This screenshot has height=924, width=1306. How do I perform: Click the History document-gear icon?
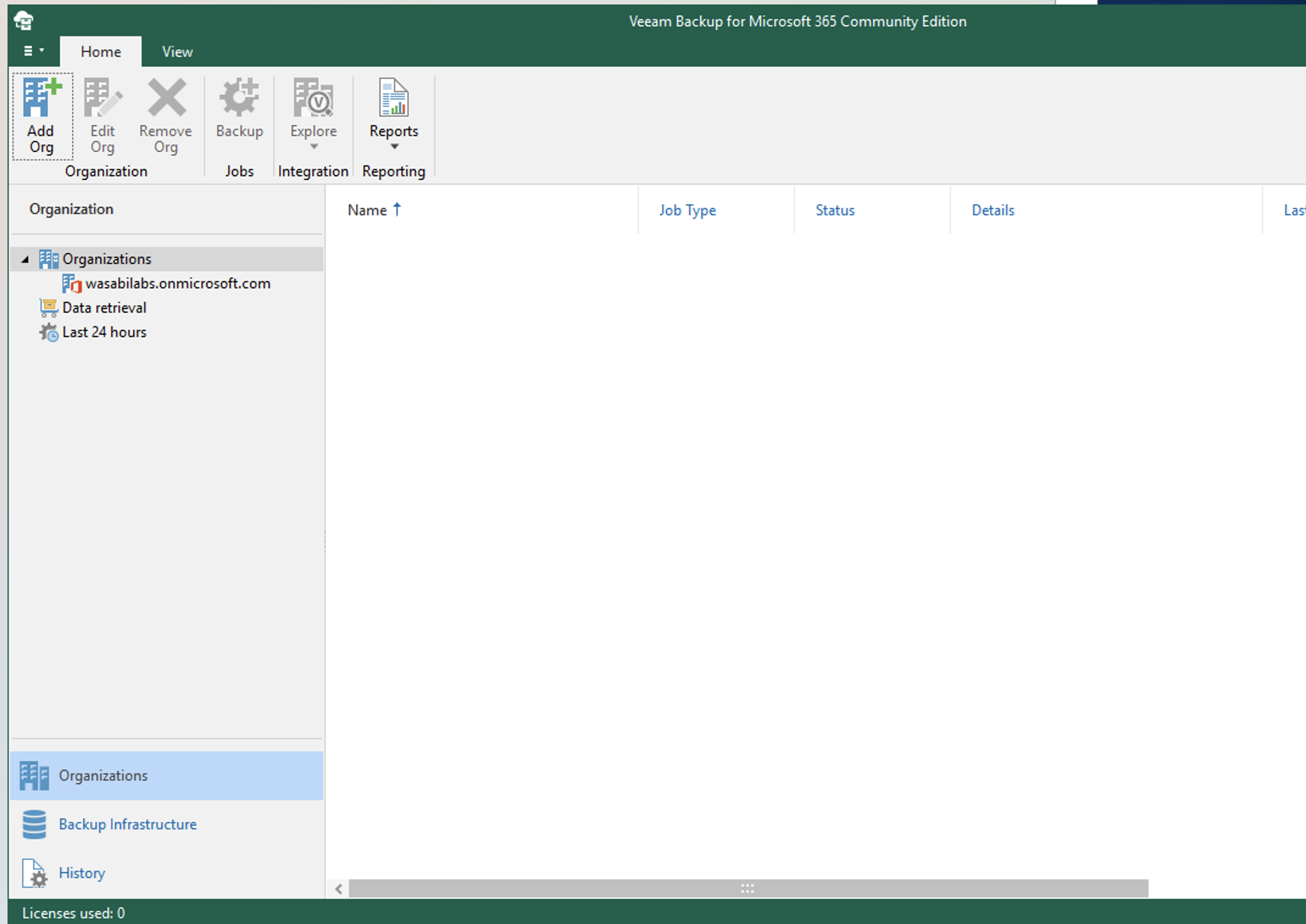click(x=34, y=873)
